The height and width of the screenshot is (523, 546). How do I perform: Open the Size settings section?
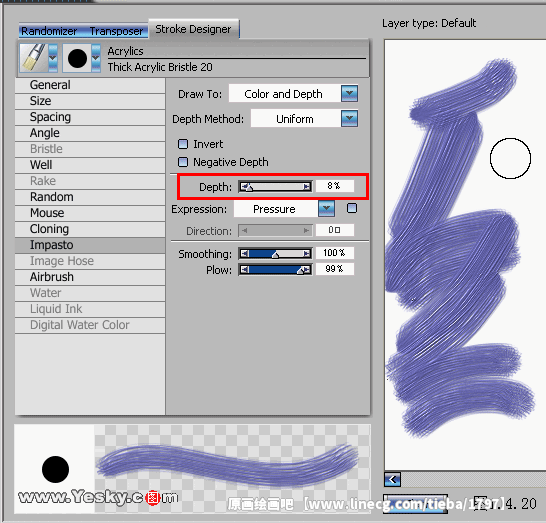pyautogui.click(x=90, y=101)
